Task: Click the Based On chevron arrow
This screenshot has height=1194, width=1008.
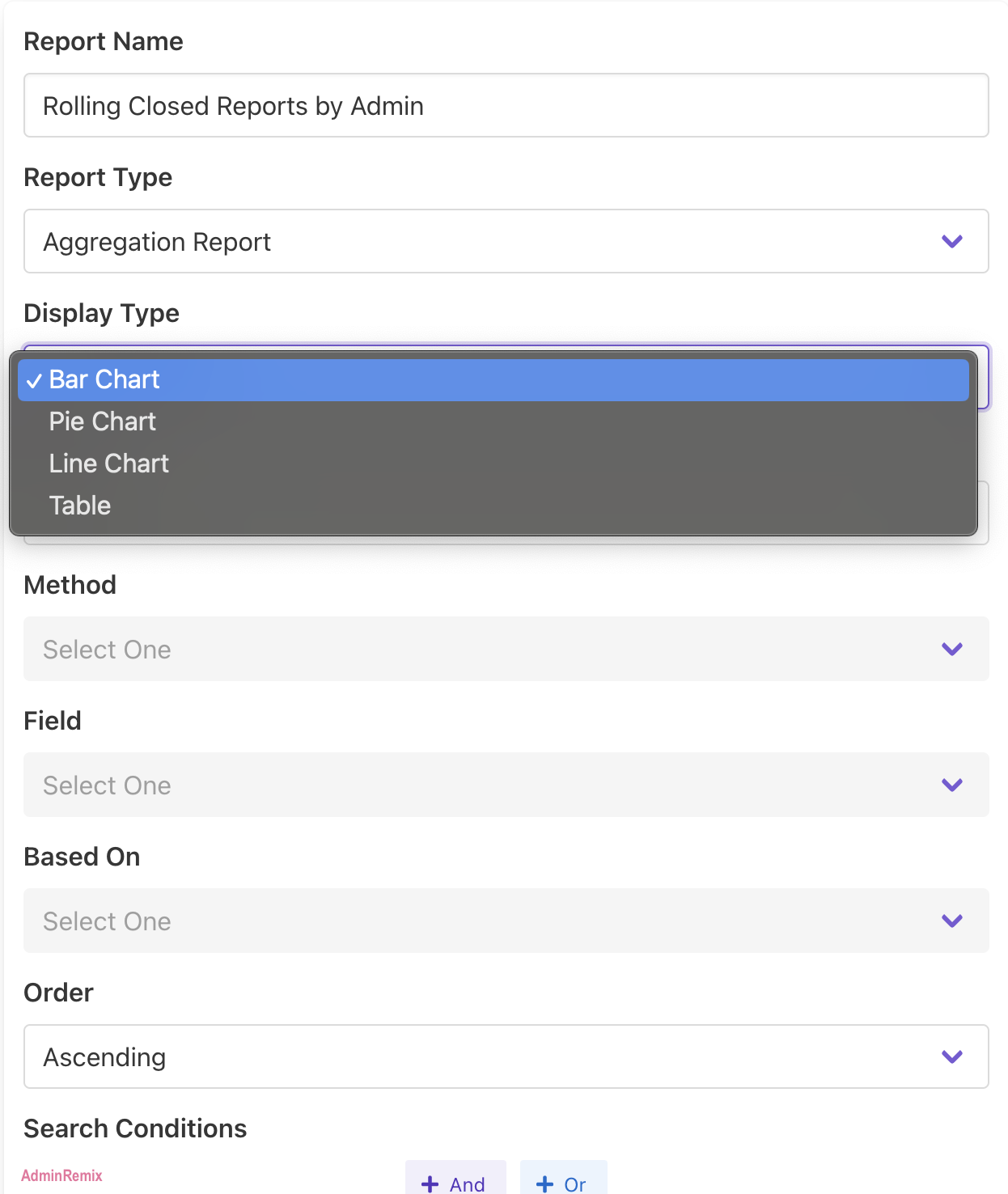Action: point(952,921)
